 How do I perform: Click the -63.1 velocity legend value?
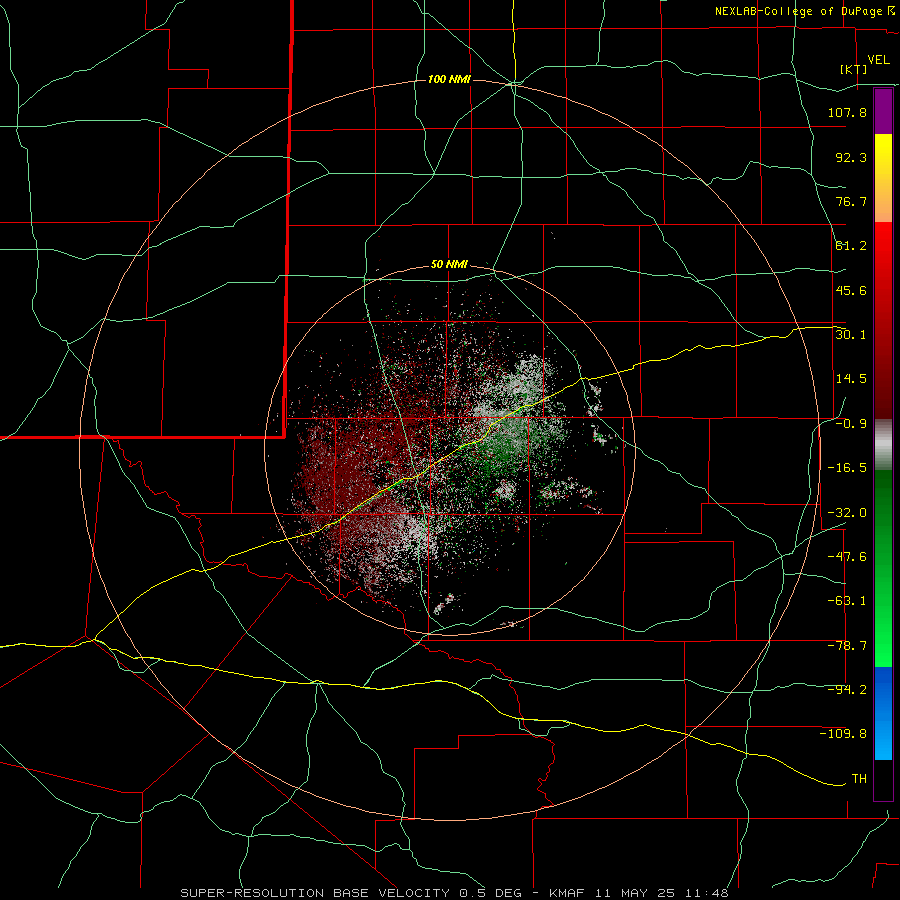click(x=847, y=601)
